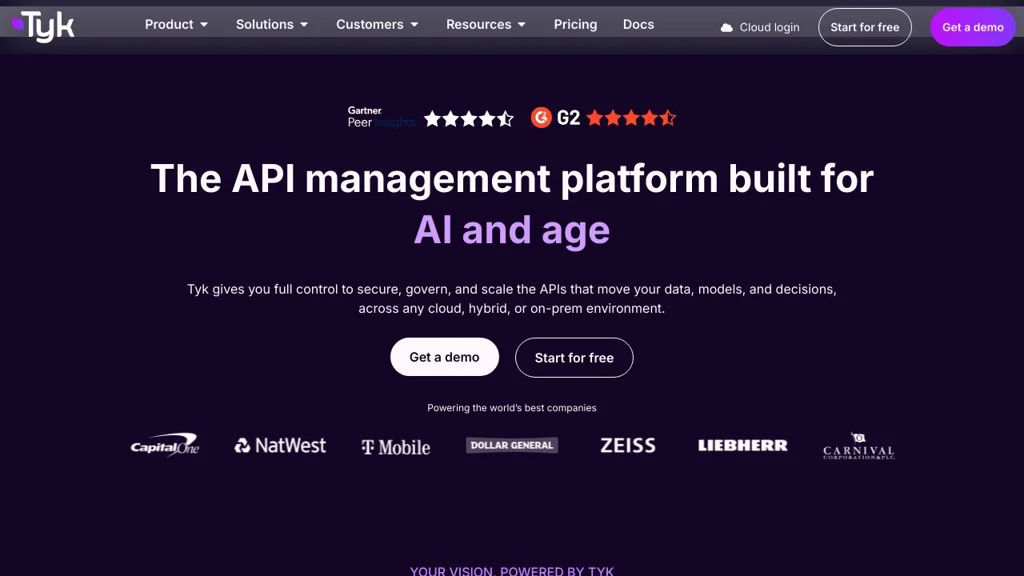1024x576 pixels.
Task: Click the Liebherr logo
Action: click(x=743, y=445)
